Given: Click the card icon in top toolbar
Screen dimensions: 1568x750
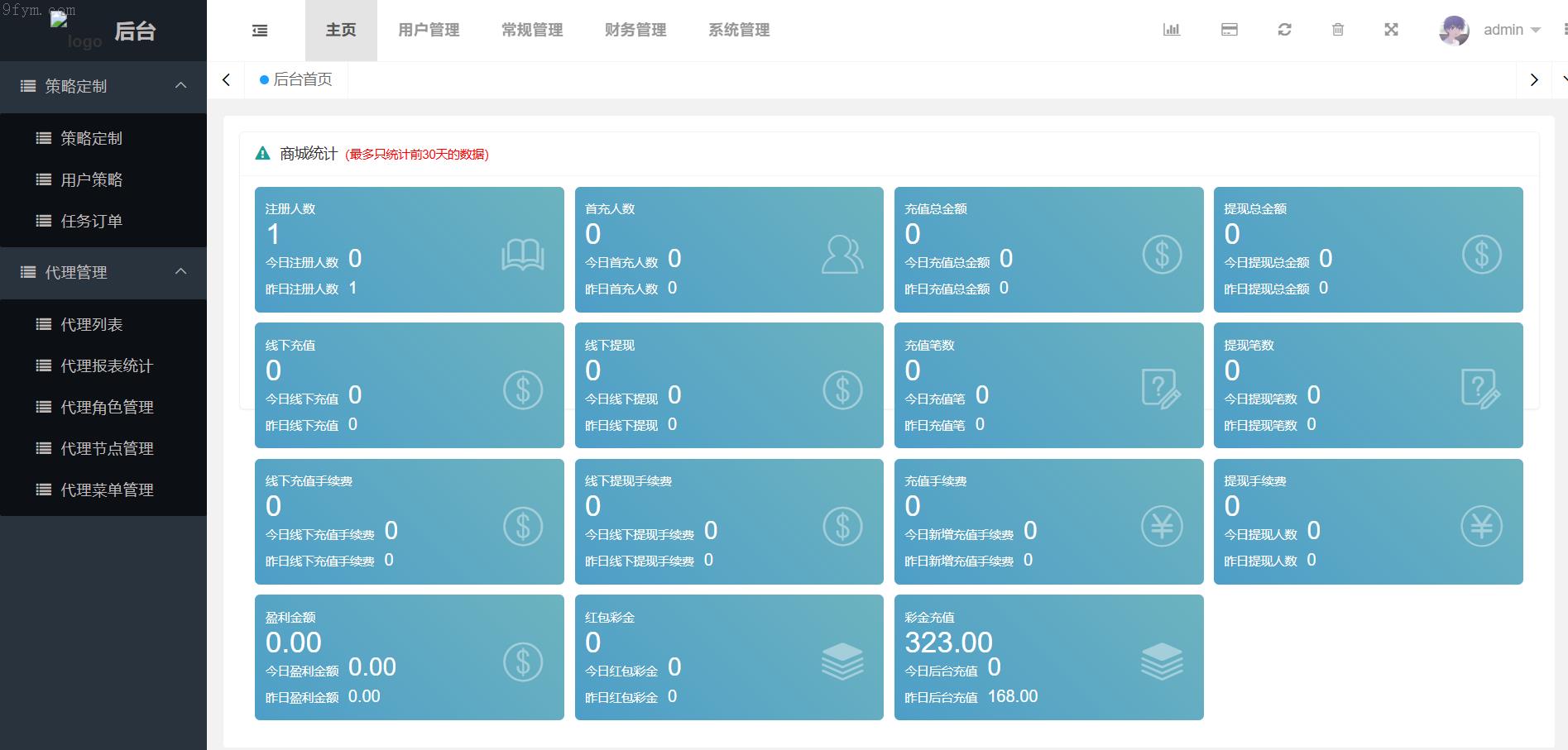Looking at the screenshot, I should tap(1230, 30).
